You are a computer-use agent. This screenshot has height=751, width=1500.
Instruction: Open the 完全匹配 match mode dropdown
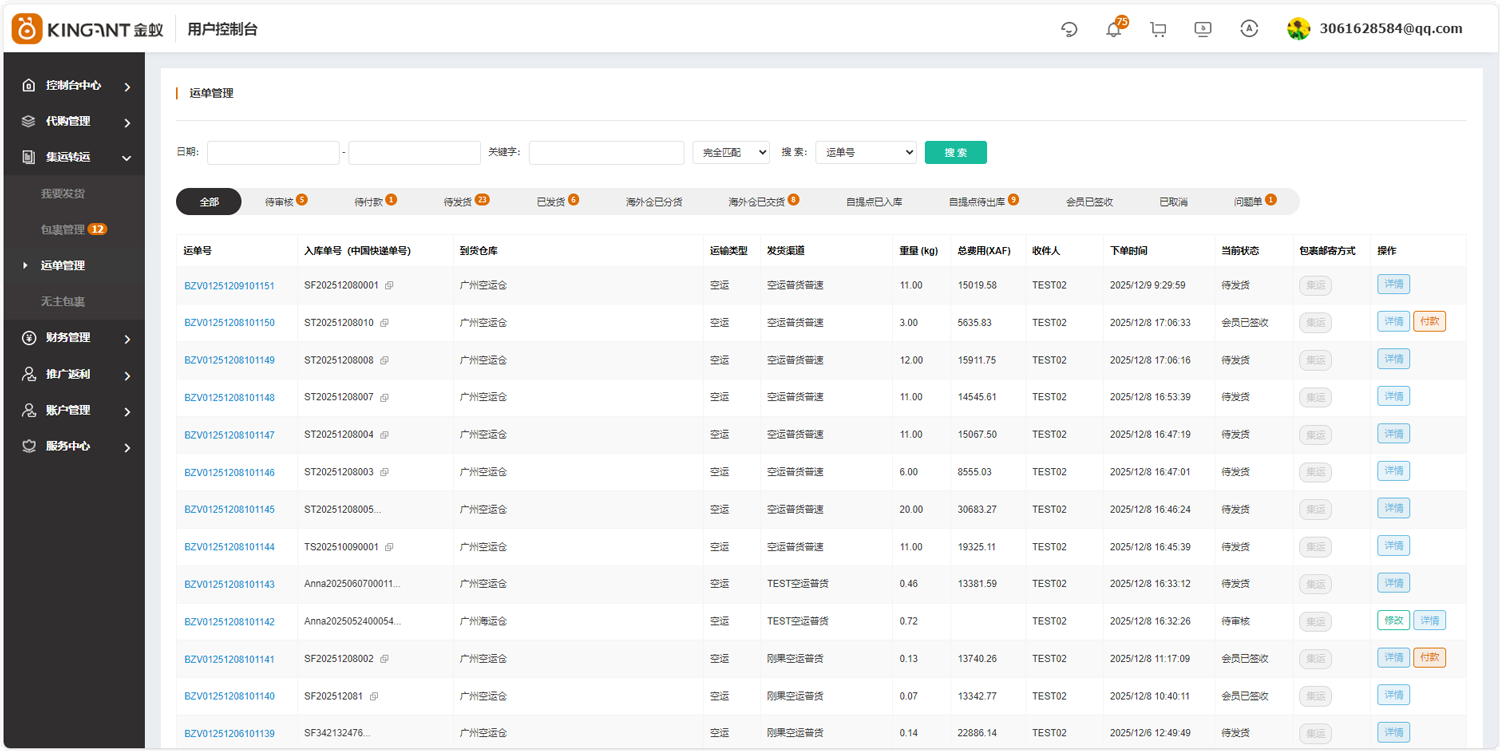[x=730, y=152]
